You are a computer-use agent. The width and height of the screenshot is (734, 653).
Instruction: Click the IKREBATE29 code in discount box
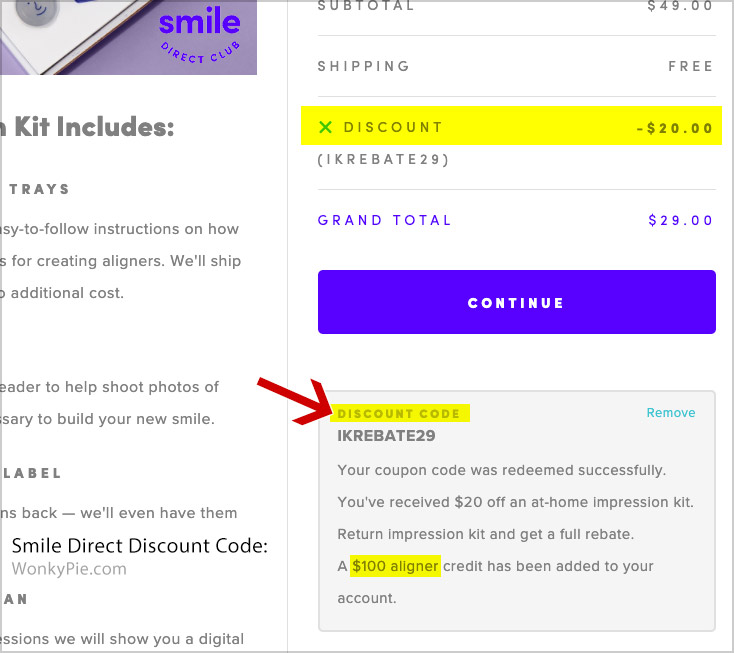point(386,436)
